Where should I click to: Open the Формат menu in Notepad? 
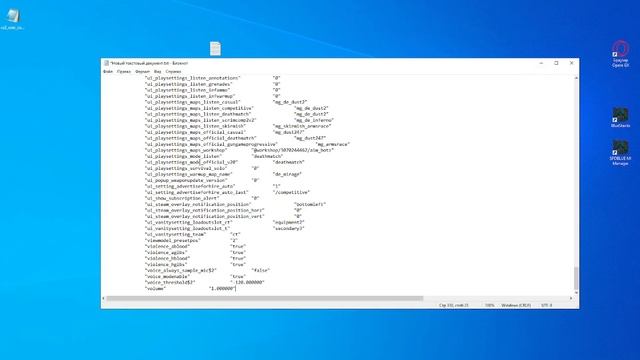pos(142,71)
